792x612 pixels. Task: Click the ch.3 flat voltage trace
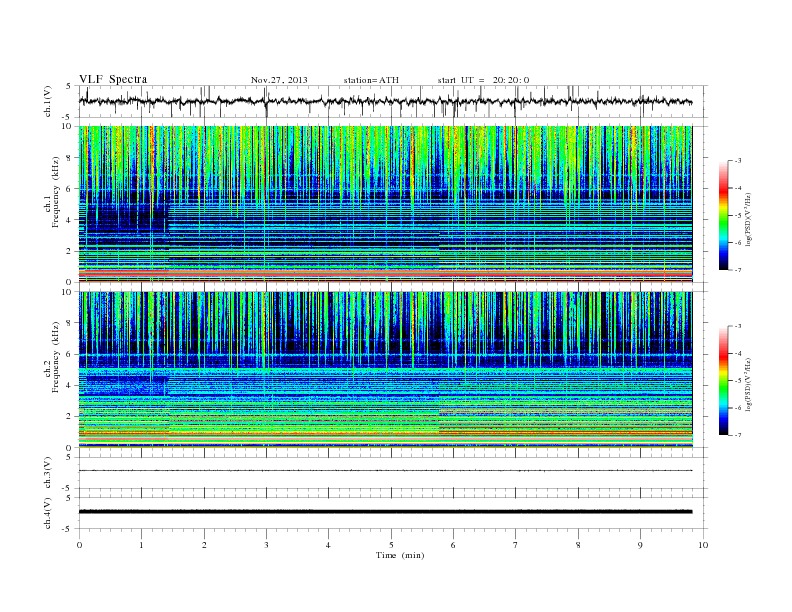[x=385, y=471]
